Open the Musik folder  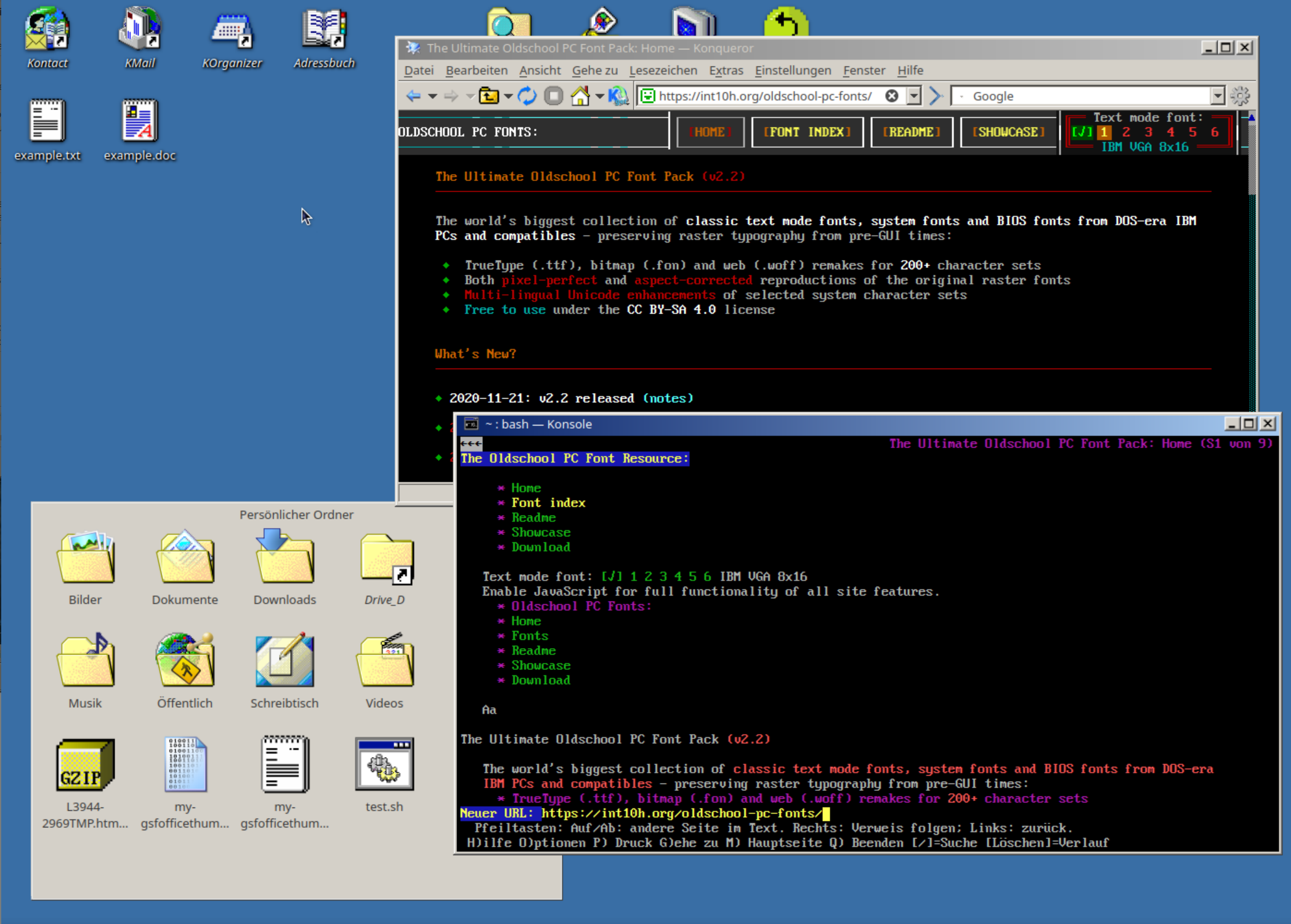(85, 671)
